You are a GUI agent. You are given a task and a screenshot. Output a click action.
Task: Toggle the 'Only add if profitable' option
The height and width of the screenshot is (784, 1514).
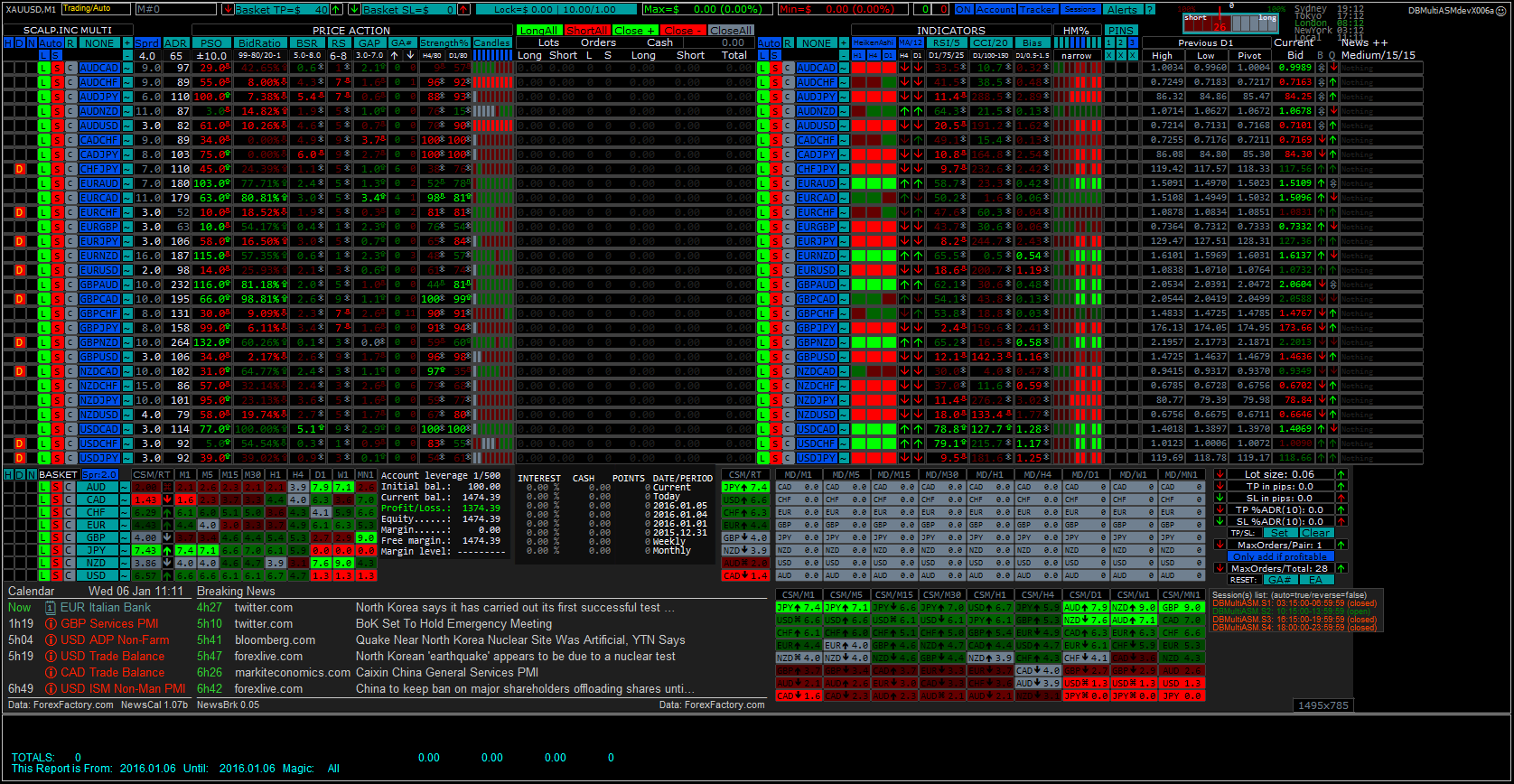pyautogui.click(x=1281, y=556)
